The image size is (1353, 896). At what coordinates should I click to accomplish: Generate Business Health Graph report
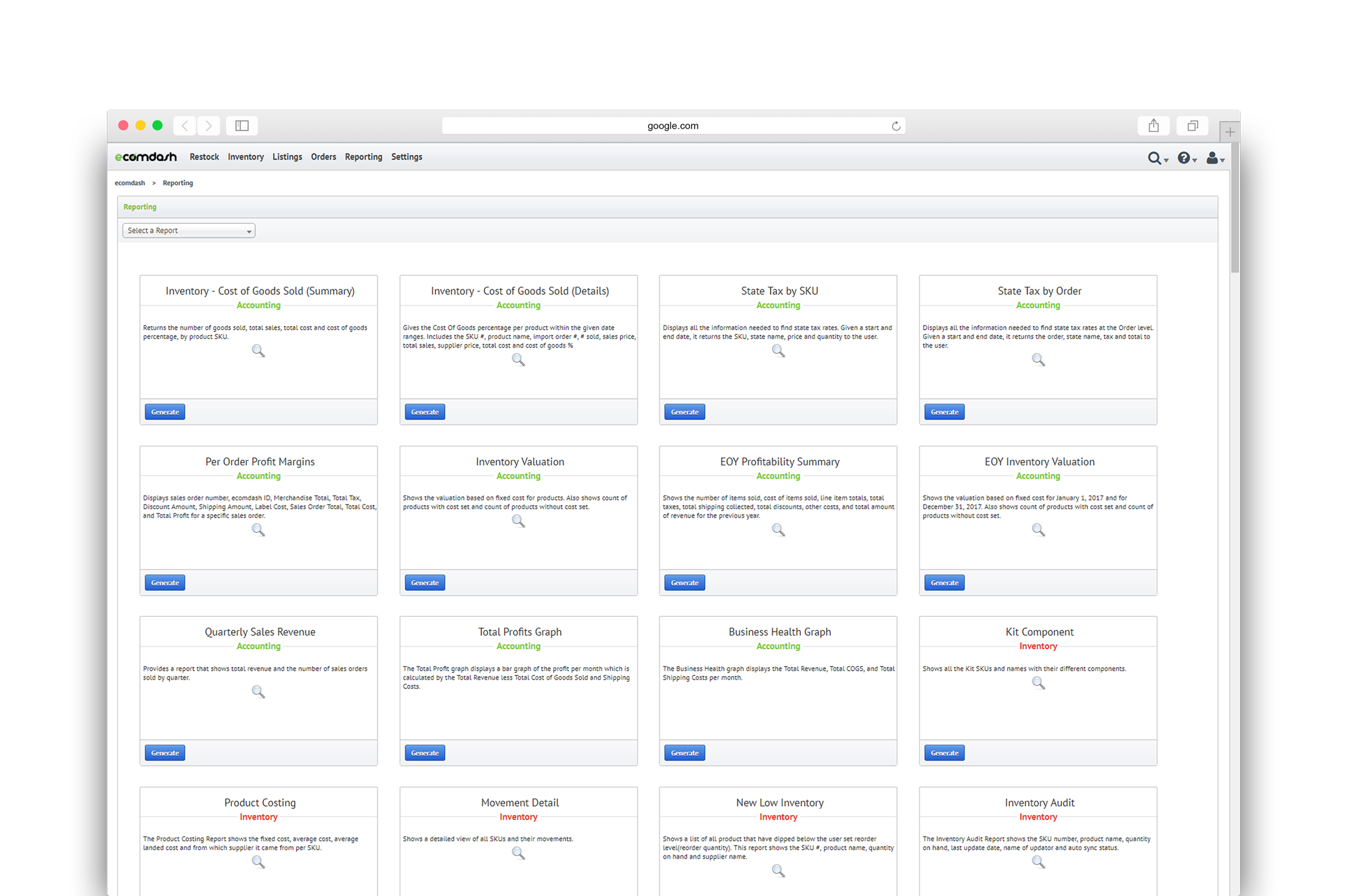tap(685, 753)
